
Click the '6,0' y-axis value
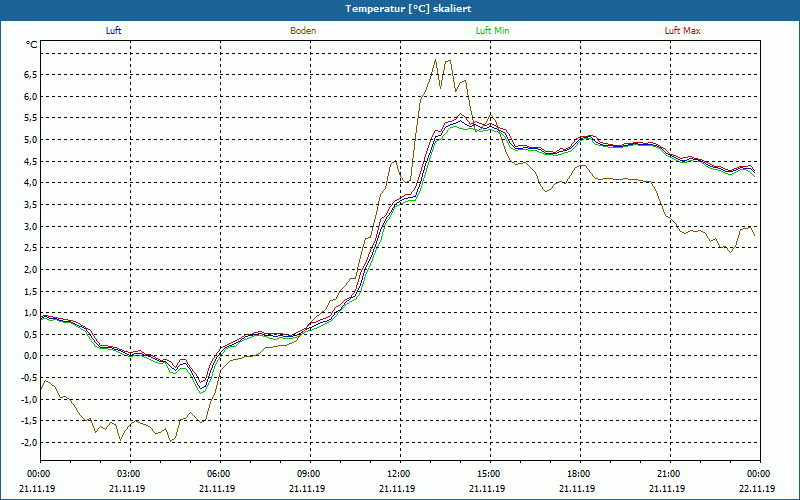30,96
